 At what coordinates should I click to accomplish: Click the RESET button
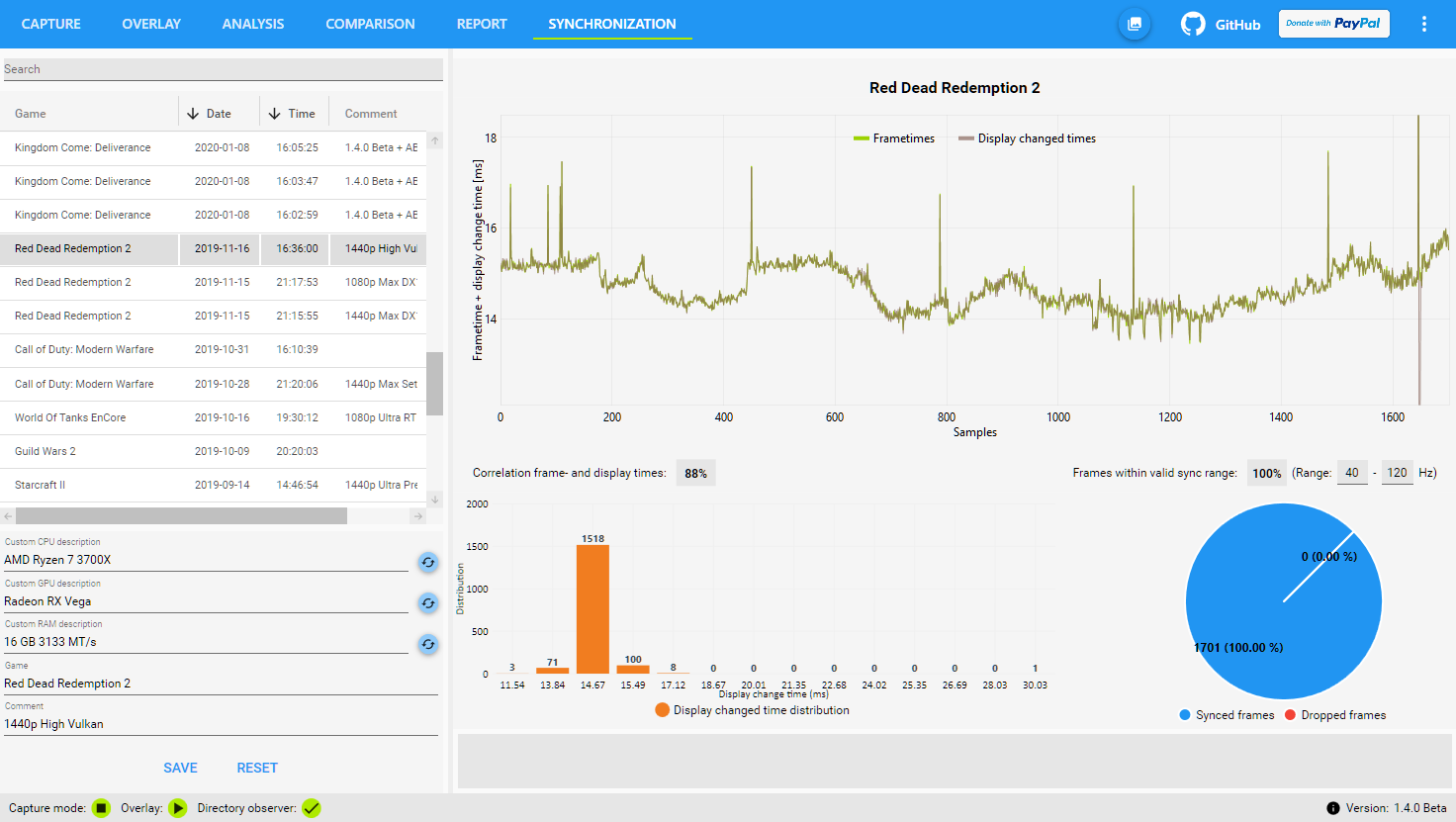257,768
